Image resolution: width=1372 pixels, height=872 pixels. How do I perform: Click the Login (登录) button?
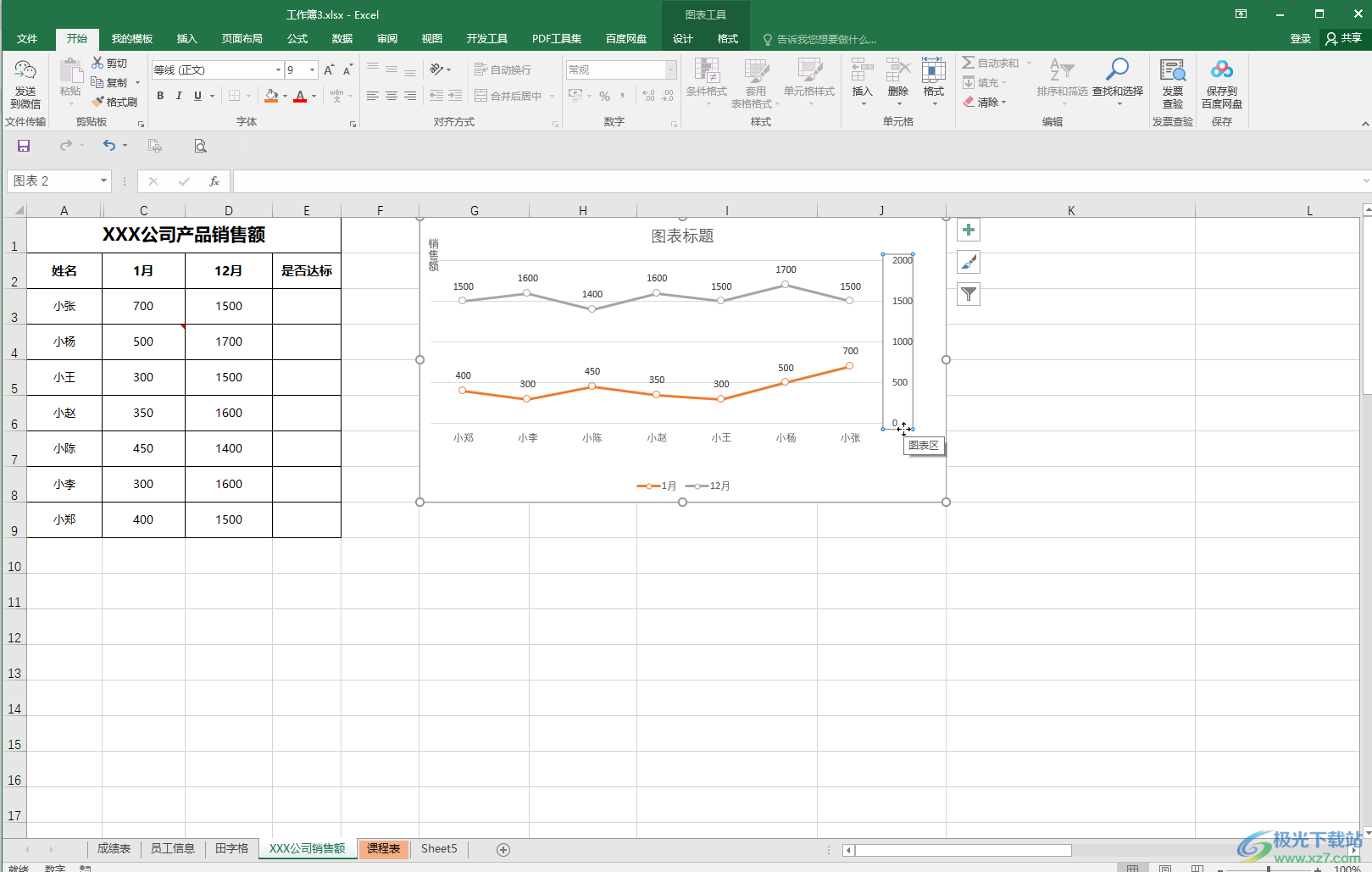click(x=1300, y=38)
